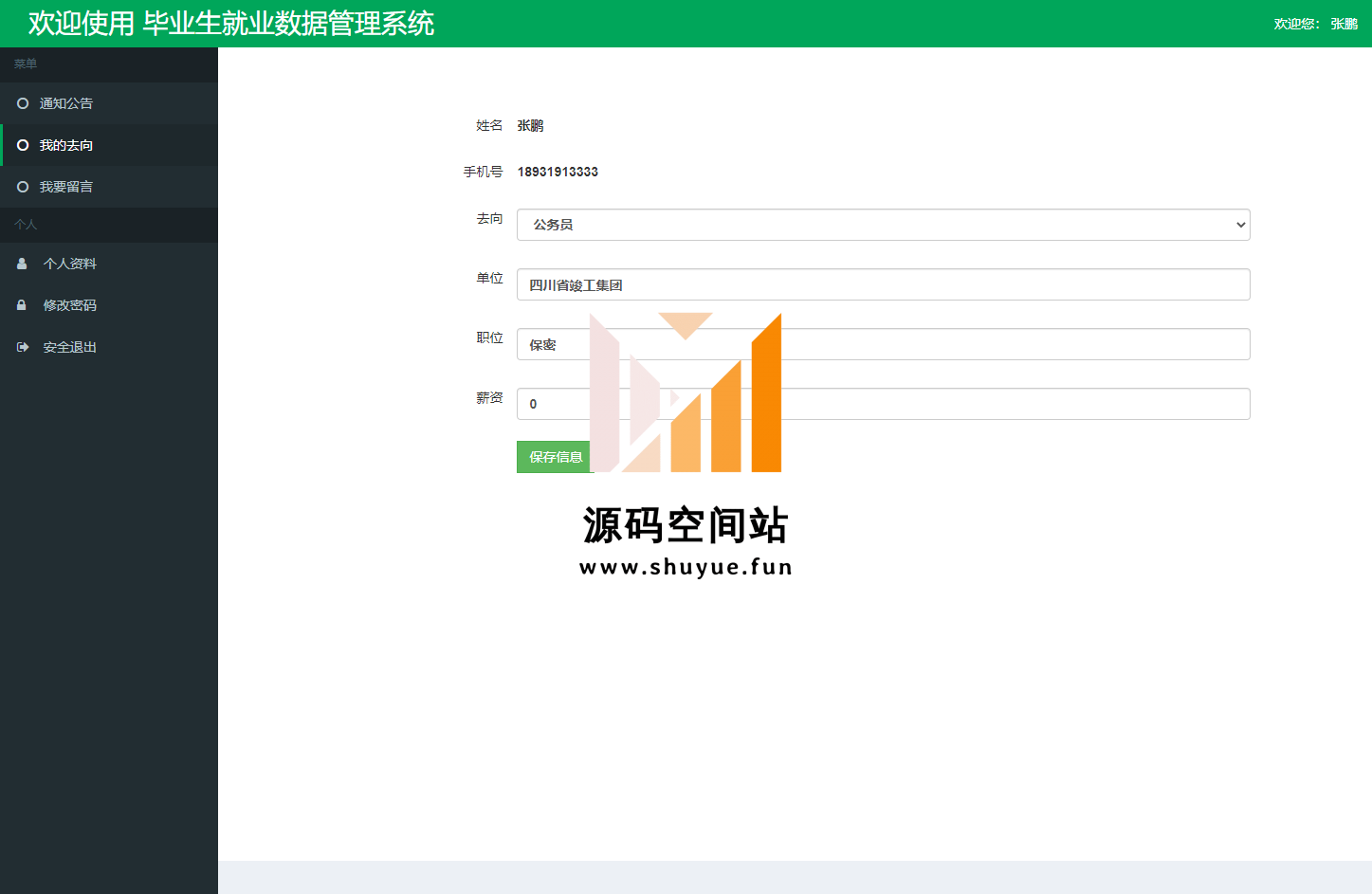Click the 职位 field label
Image resolution: width=1372 pixels, height=894 pixels.
489,338
